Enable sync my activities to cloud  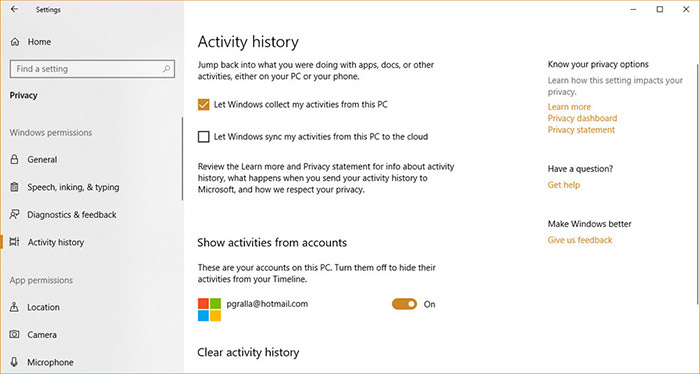[x=204, y=137]
